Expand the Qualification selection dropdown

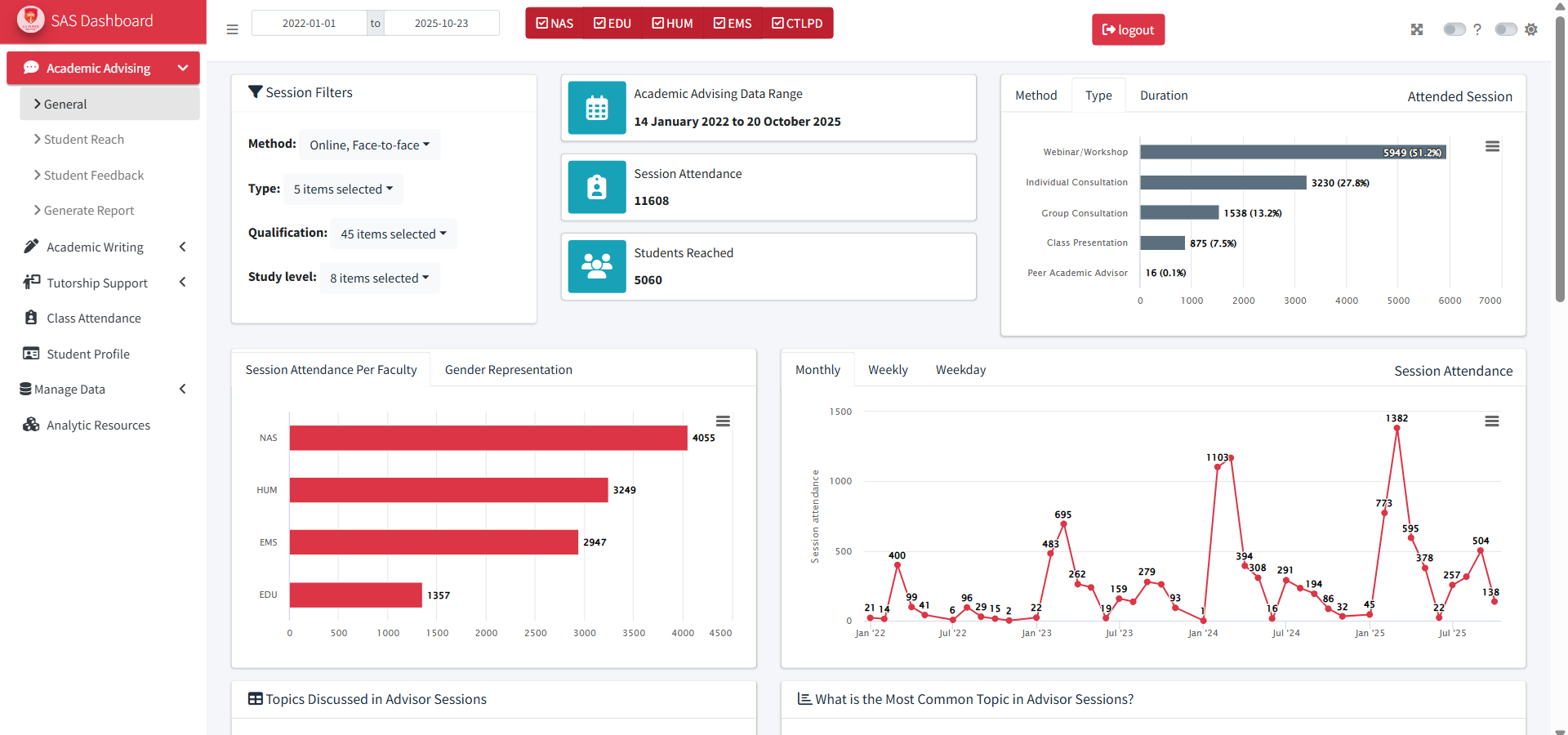393,234
